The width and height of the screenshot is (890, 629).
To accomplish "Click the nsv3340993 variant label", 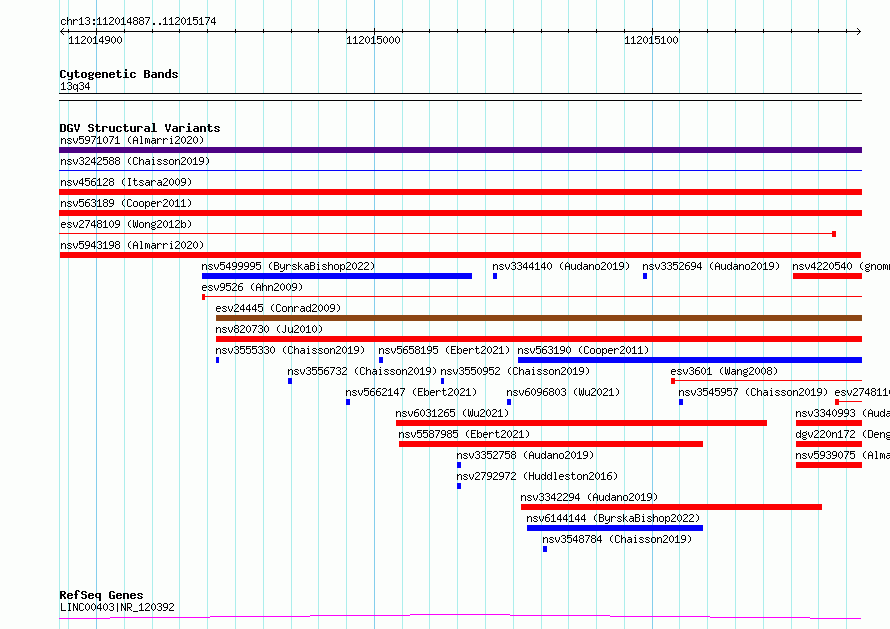I will pos(842,413).
